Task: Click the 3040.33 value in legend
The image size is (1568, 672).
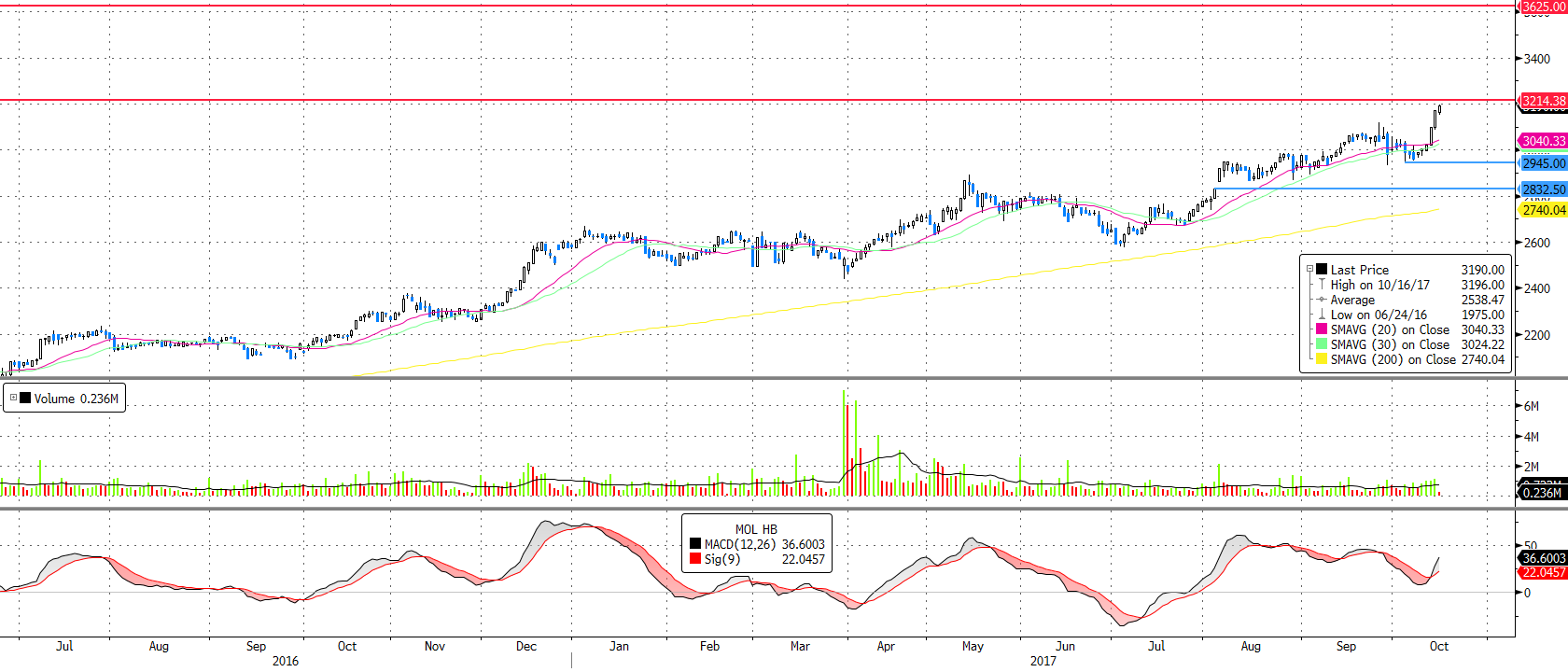Action: click(1482, 329)
